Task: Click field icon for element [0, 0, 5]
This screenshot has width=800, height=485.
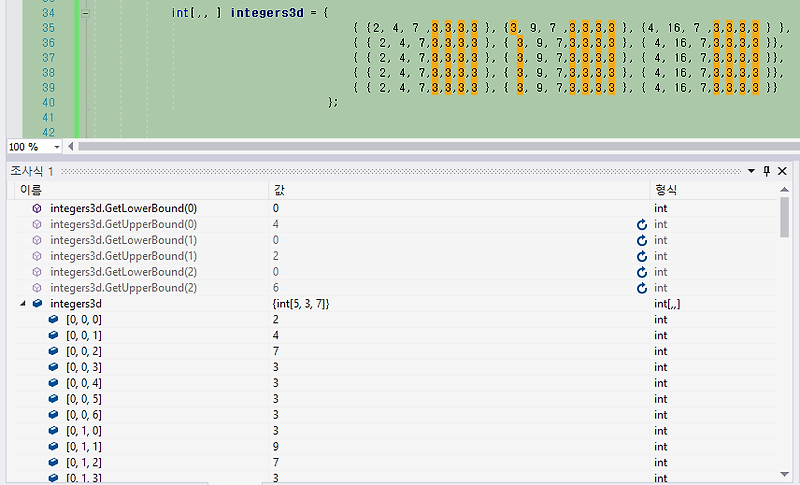Action: click(x=53, y=398)
